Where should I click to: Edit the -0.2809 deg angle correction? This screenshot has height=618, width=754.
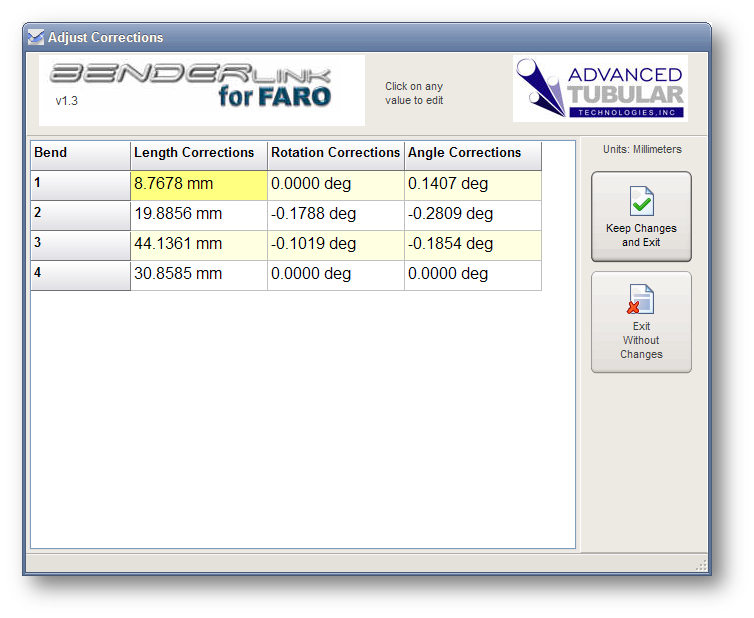click(472, 214)
